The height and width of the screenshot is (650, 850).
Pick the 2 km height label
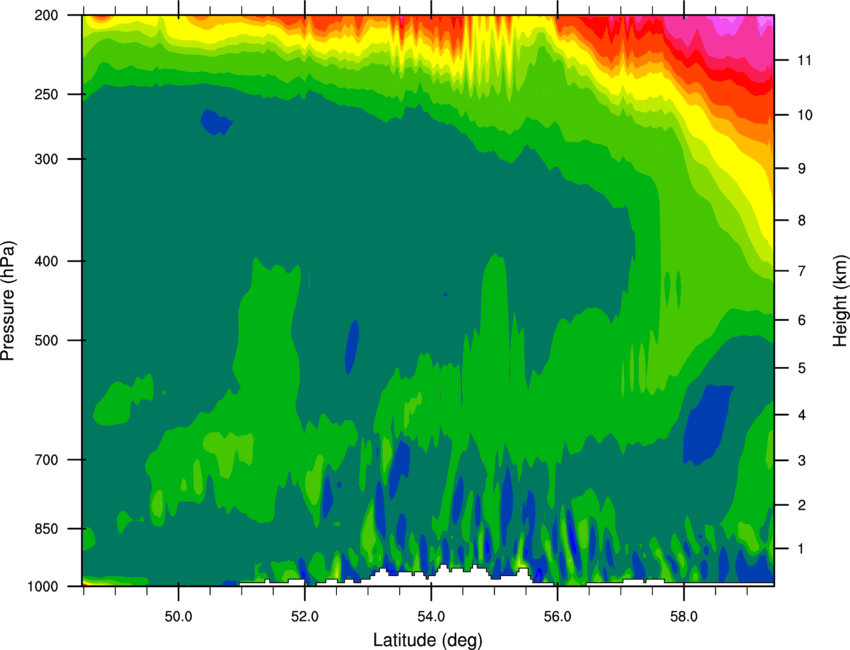[801, 505]
